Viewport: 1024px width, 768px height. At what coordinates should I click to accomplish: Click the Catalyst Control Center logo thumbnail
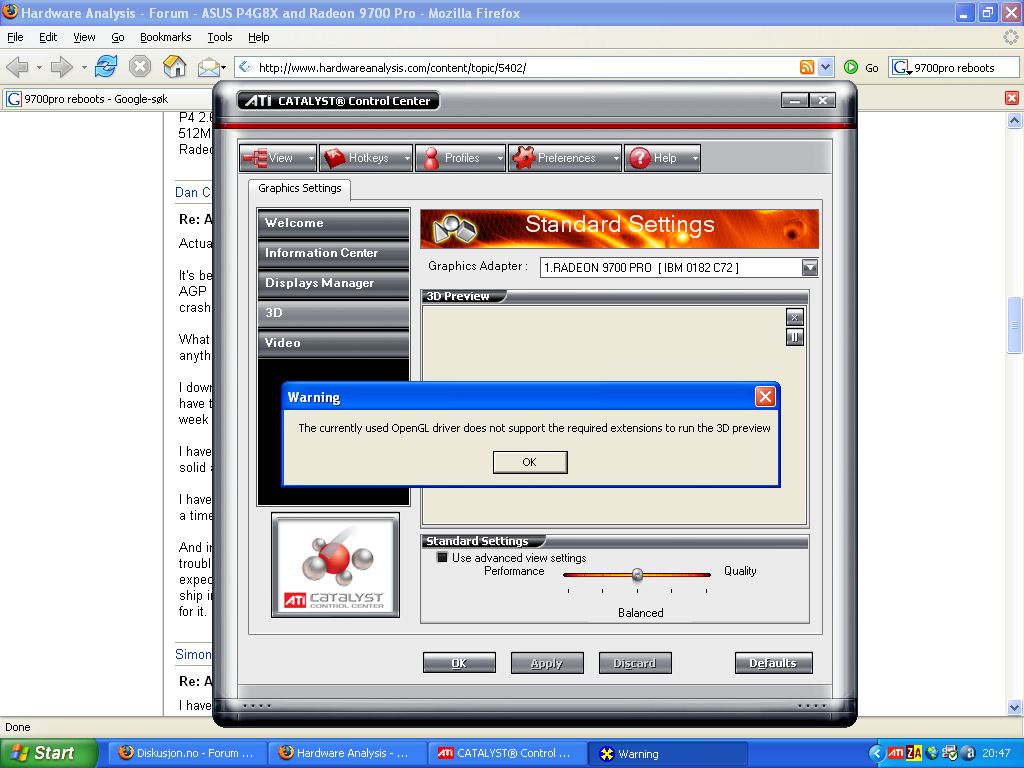click(335, 565)
